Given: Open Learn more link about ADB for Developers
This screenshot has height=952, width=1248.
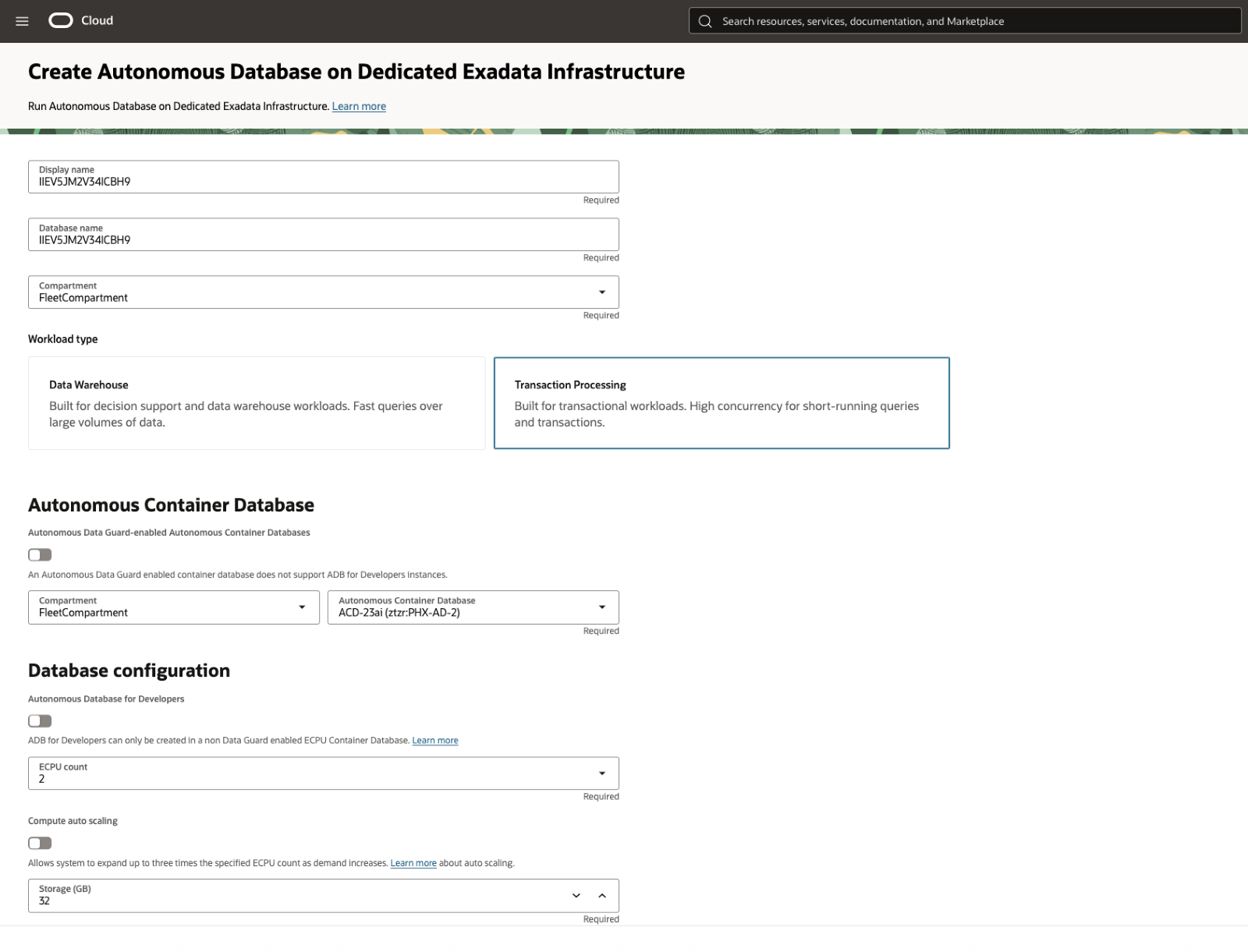Looking at the screenshot, I should [x=435, y=741].
